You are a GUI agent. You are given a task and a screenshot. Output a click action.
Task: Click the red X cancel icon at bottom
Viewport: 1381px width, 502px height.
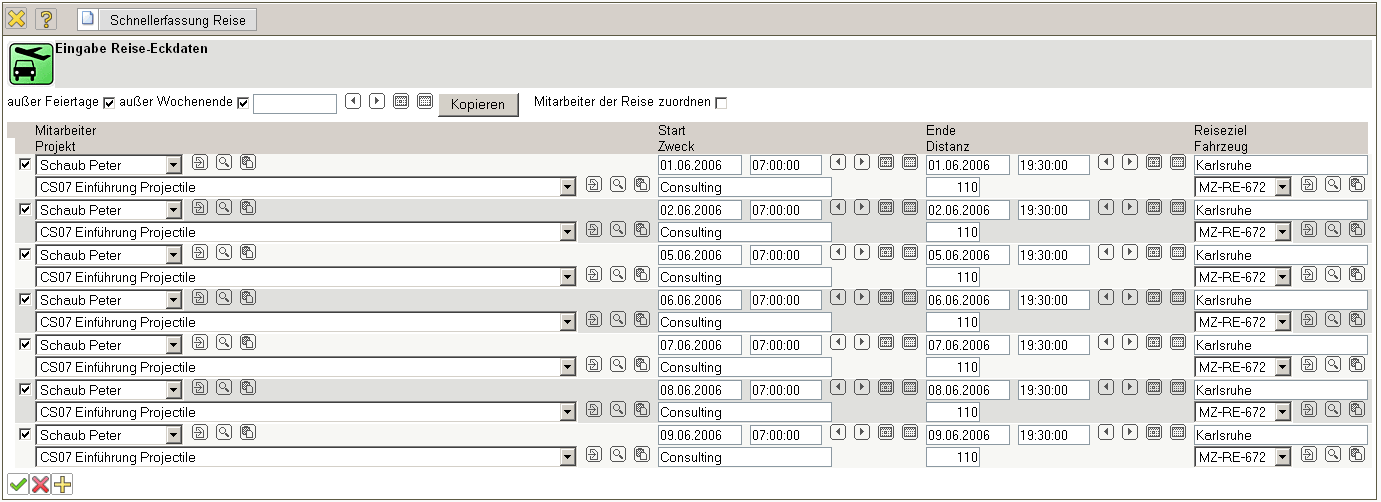pyautogui.click(x=40, y=485)
